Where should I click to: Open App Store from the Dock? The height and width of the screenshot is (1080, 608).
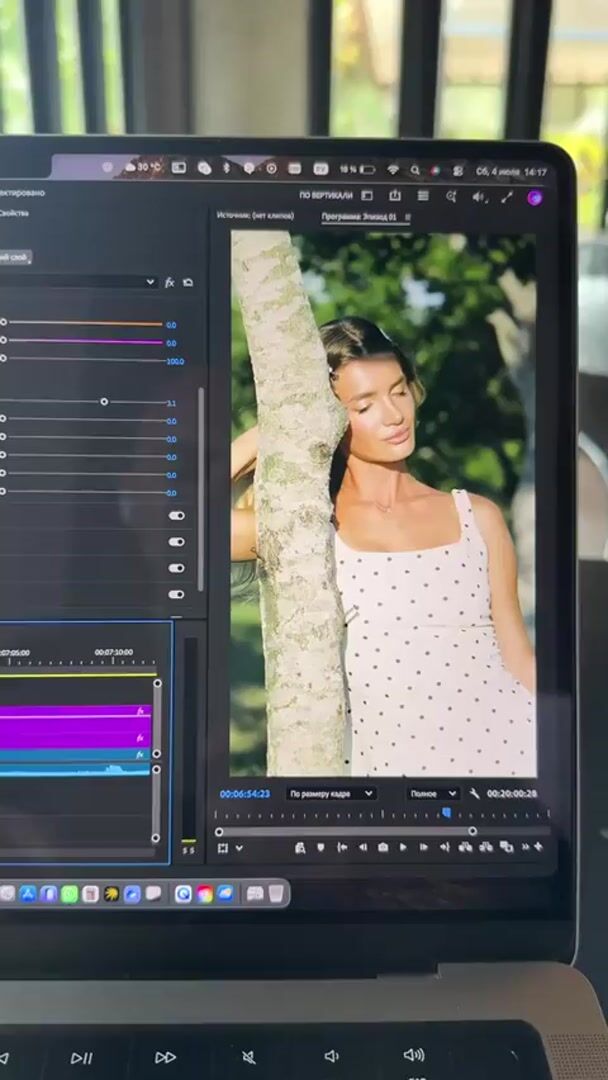28,894
